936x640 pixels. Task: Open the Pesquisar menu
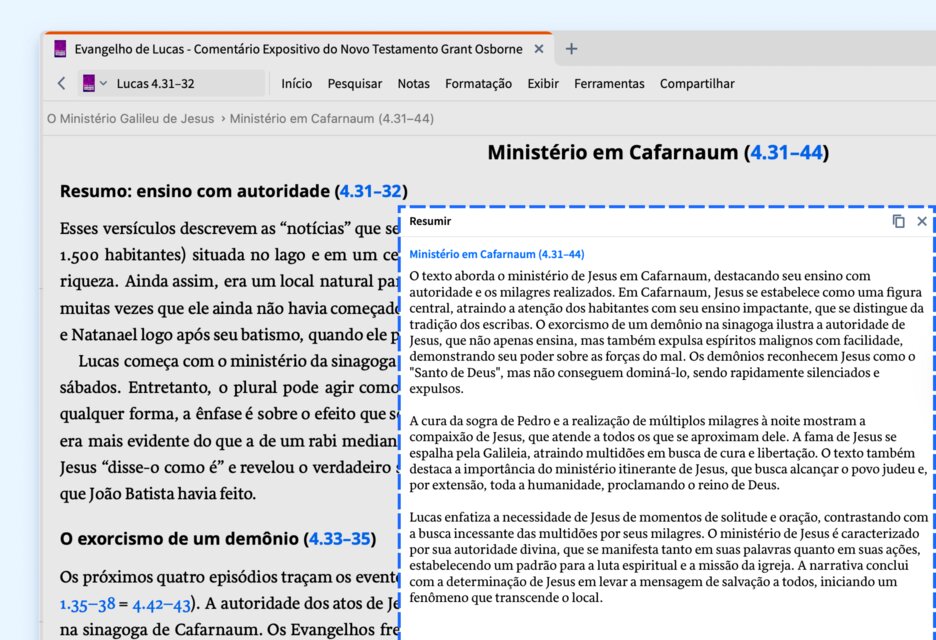tap(355, 84)
